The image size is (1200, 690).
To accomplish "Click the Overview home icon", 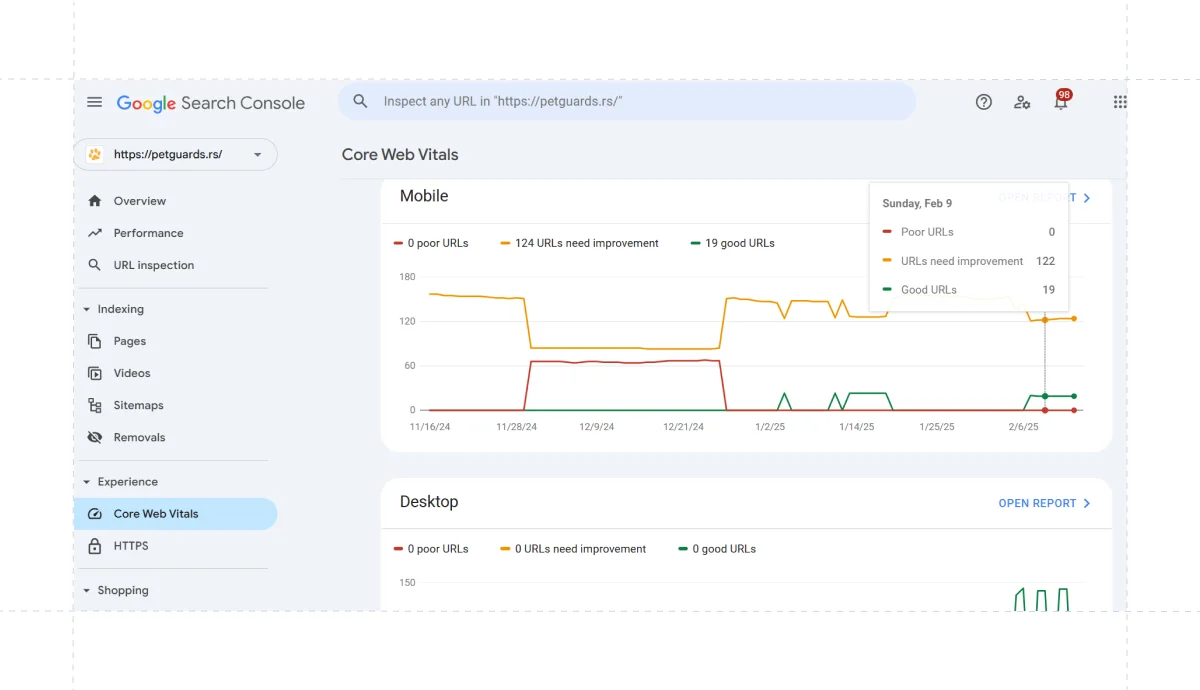I will 95,201.
